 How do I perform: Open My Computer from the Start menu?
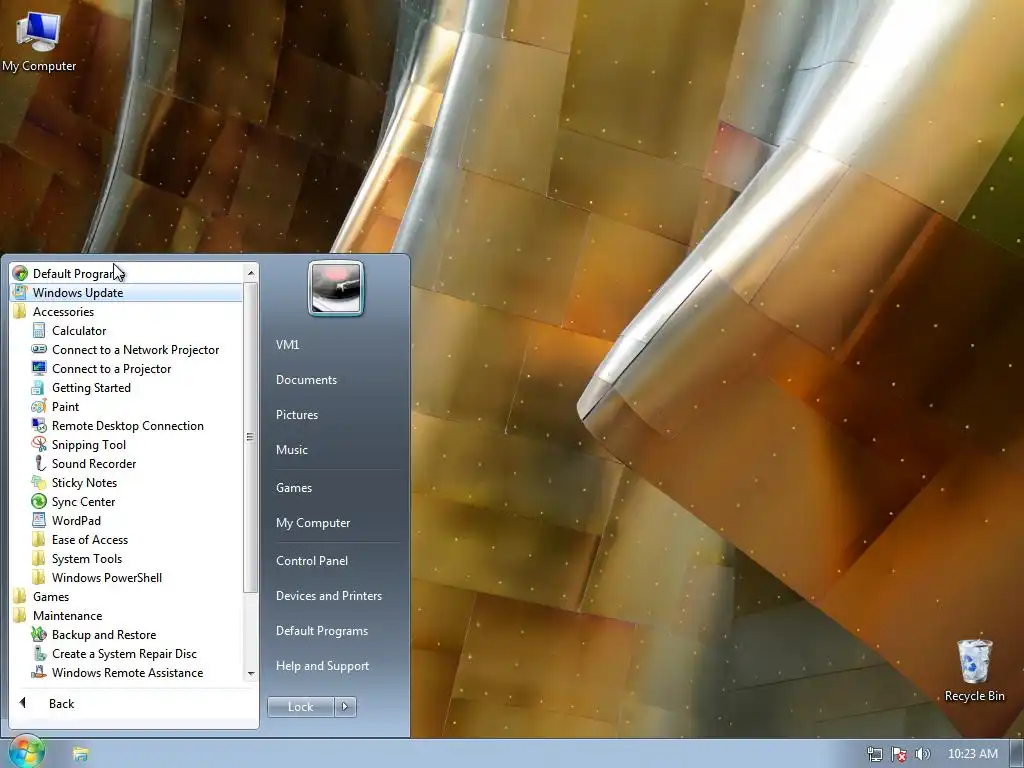[313, 522]
